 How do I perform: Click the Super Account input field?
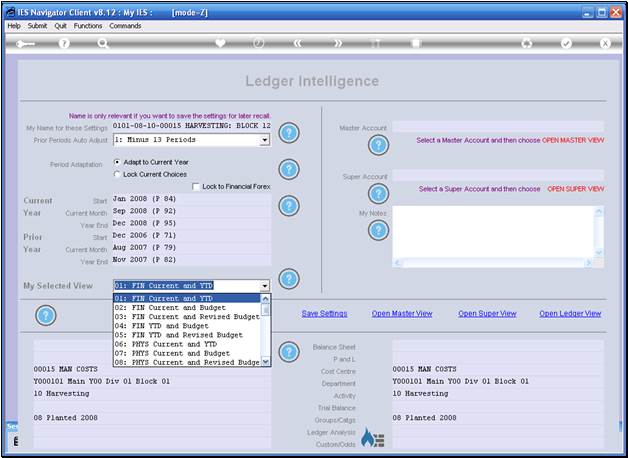pos(498,175)
